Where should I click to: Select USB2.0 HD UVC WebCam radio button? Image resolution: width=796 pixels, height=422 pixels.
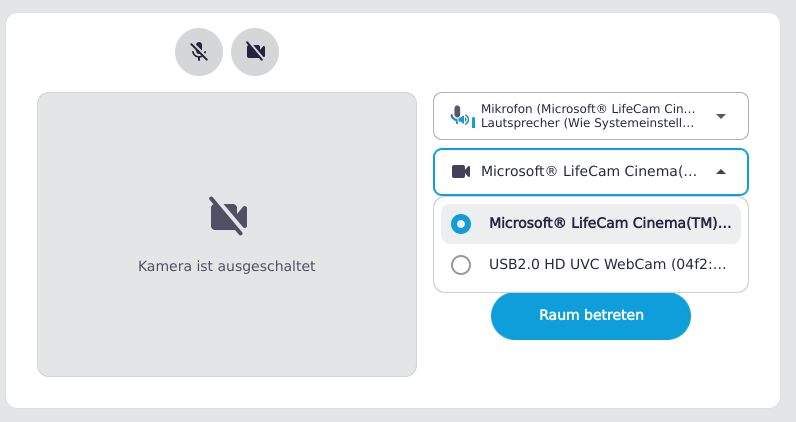point(461,265)
